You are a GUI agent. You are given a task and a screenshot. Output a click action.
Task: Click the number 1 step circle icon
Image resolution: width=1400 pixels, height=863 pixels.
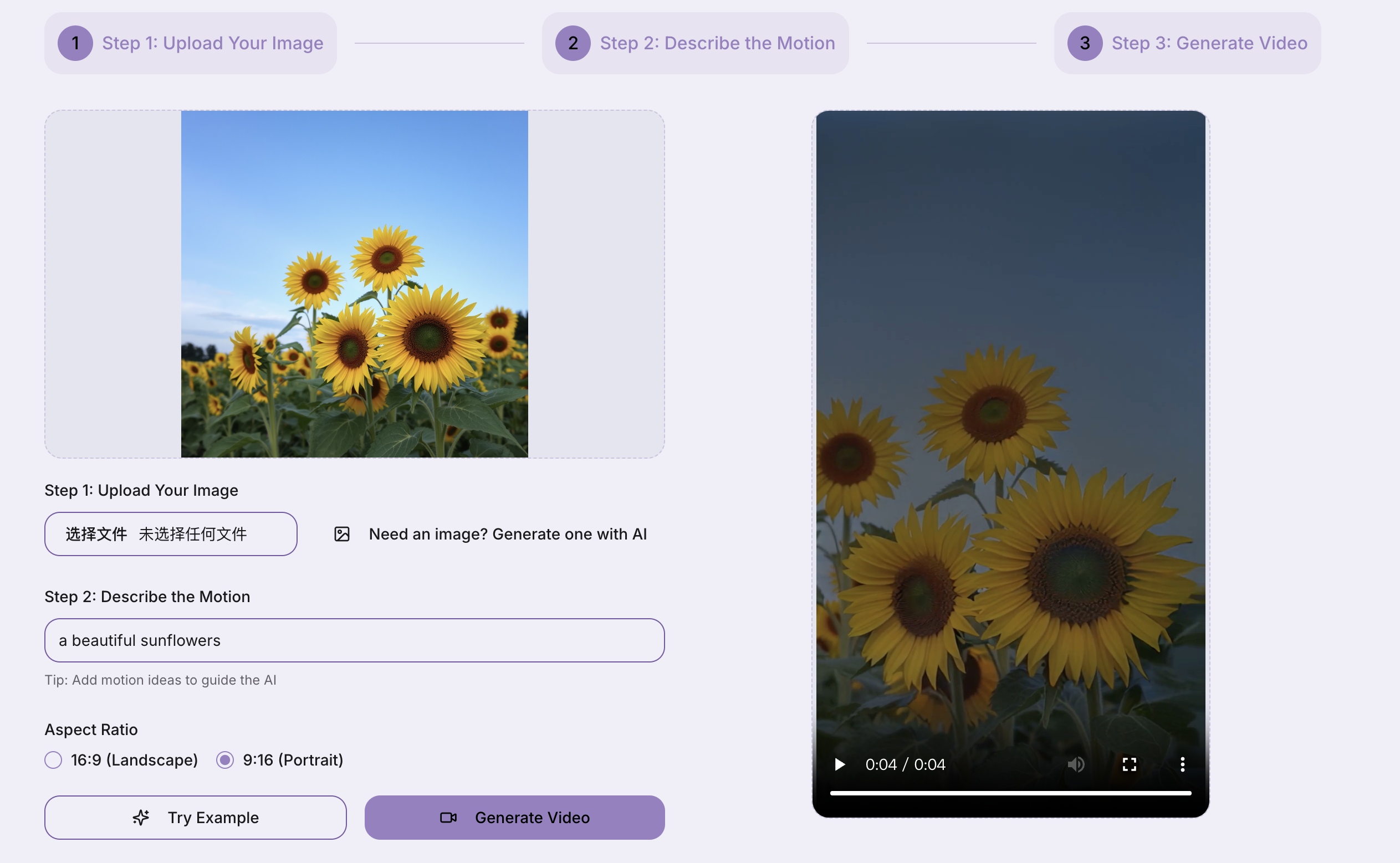point(75,43)
